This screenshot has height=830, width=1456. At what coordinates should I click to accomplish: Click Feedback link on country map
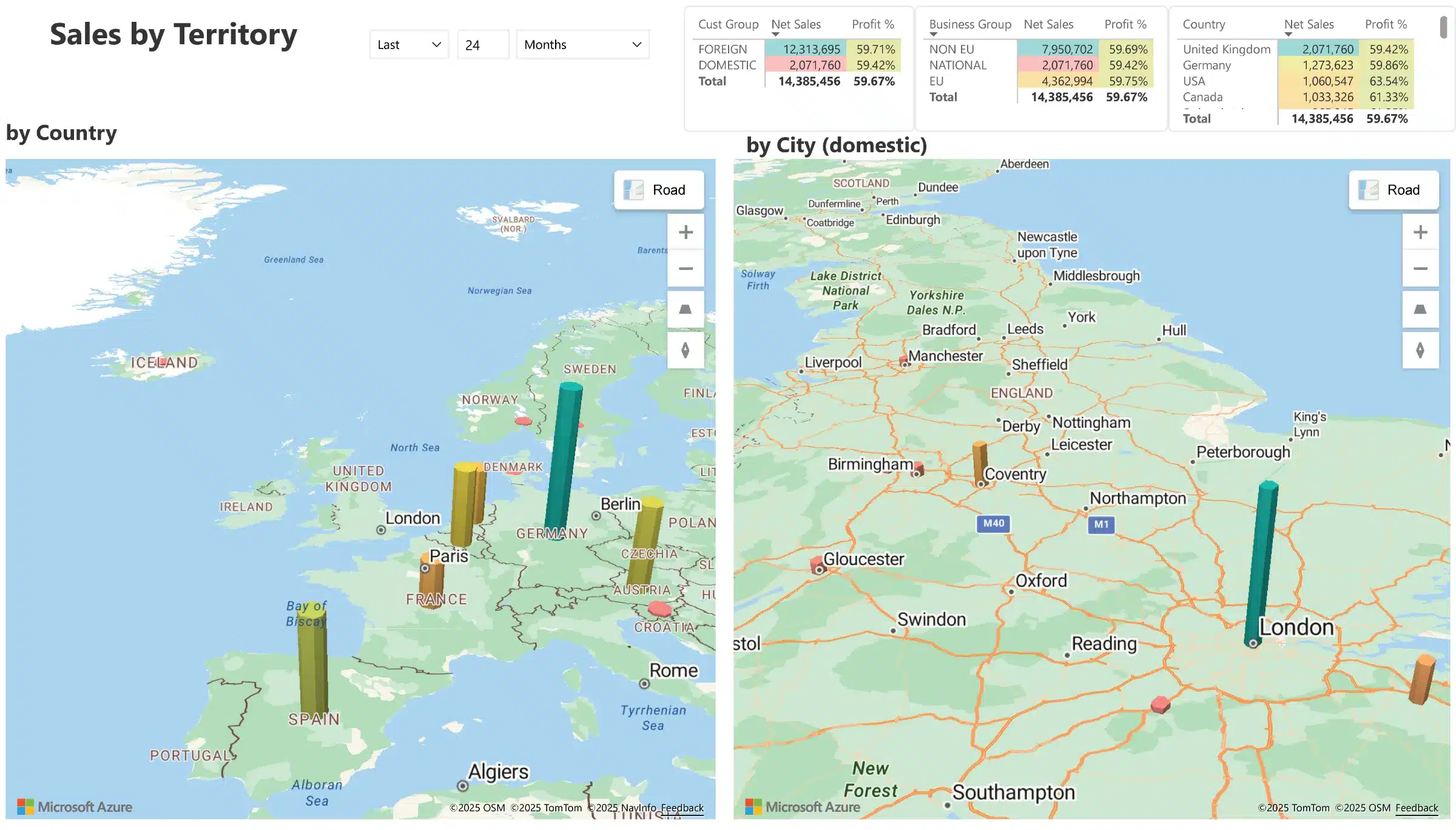[682, 808]
